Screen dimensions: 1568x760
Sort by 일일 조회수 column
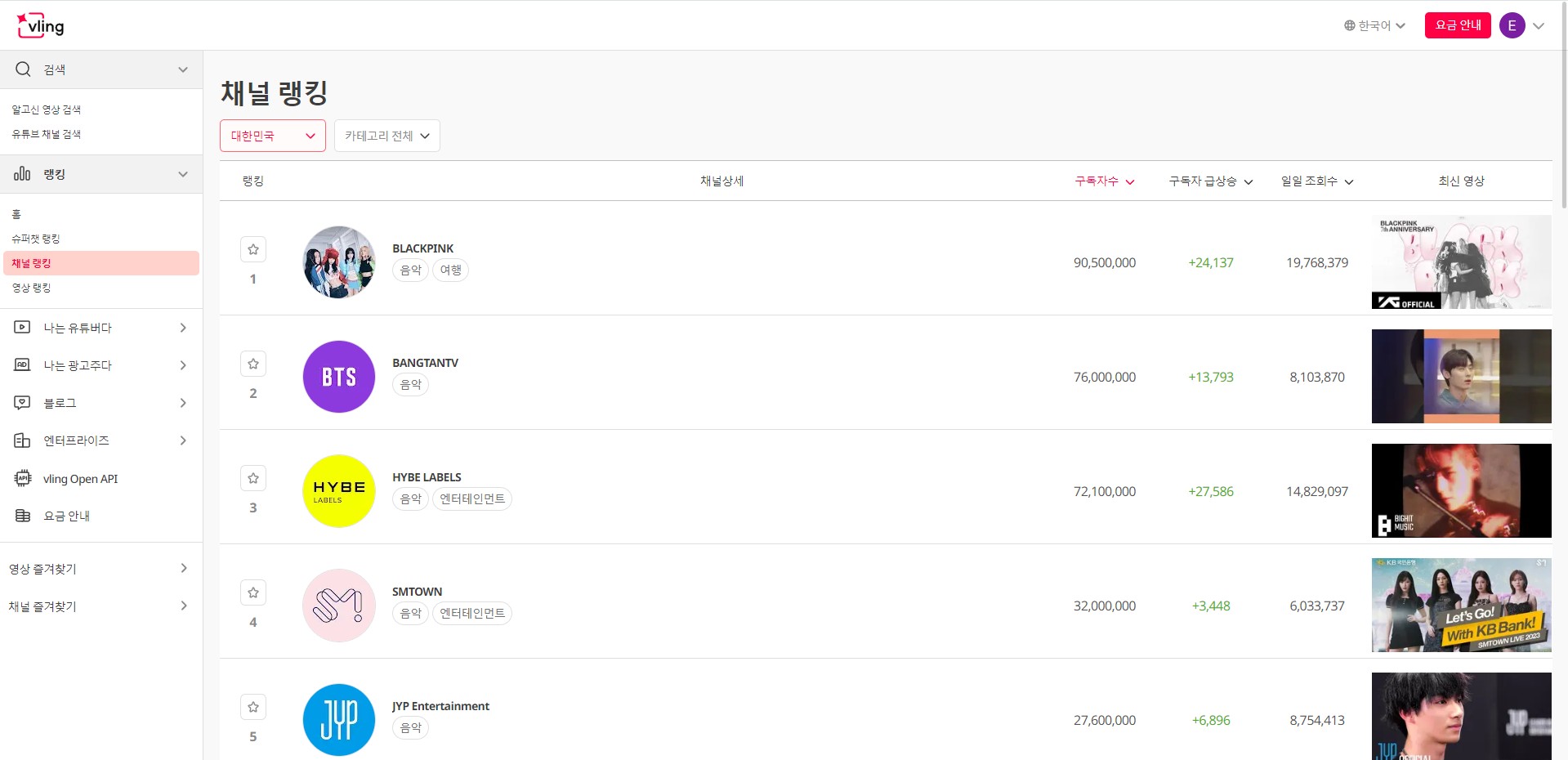pyautogui.click(x=1317, y=181)
